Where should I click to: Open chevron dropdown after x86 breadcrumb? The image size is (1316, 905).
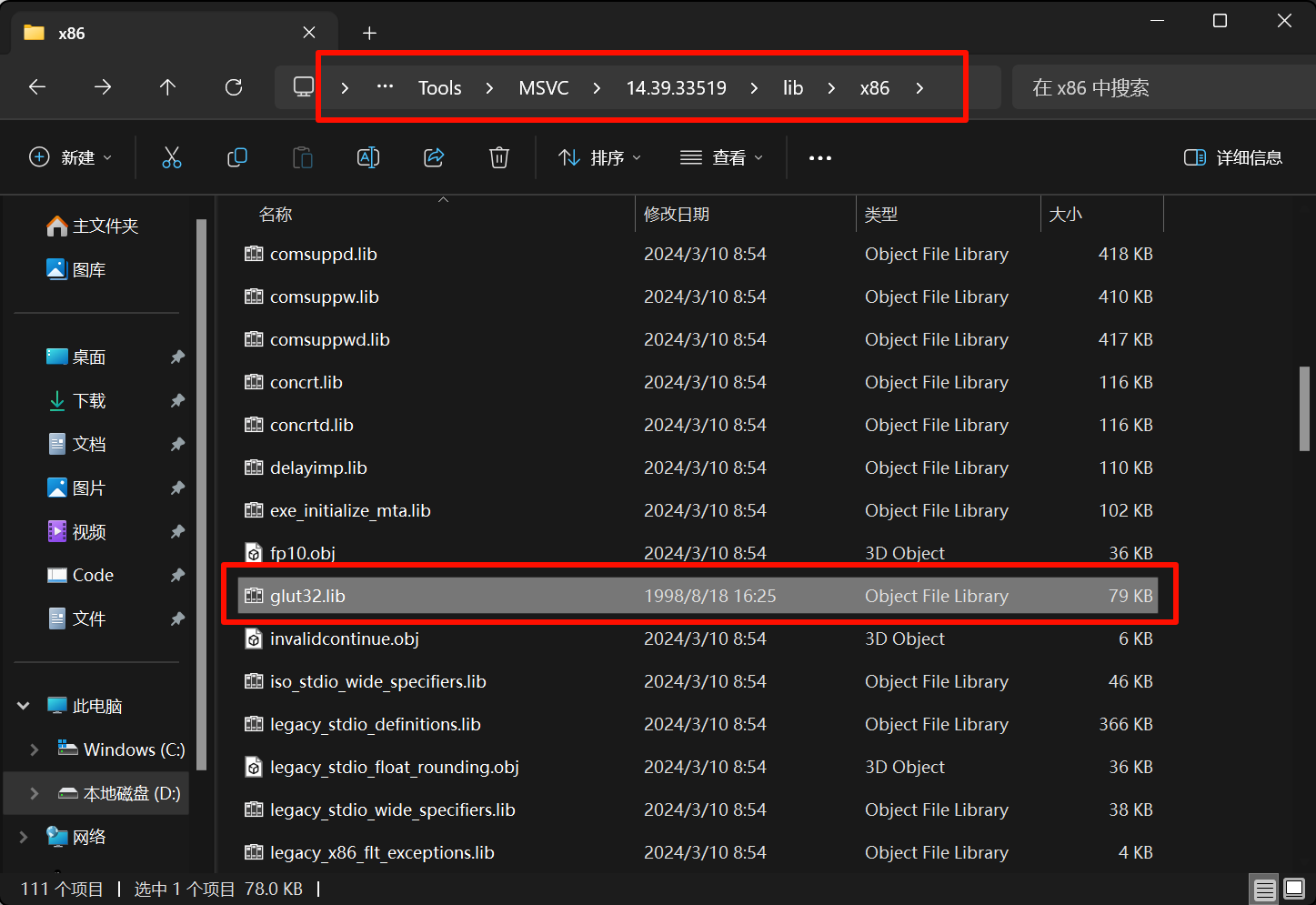pos(919,87)
